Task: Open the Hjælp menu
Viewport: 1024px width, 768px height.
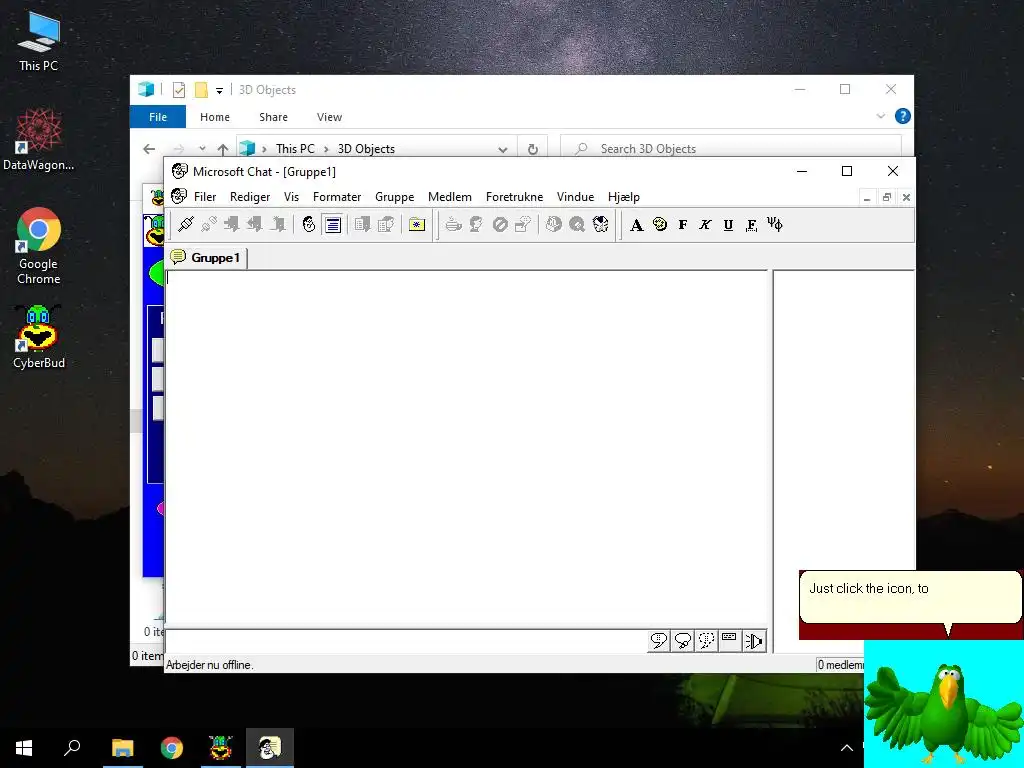Action: click(624, 197)
